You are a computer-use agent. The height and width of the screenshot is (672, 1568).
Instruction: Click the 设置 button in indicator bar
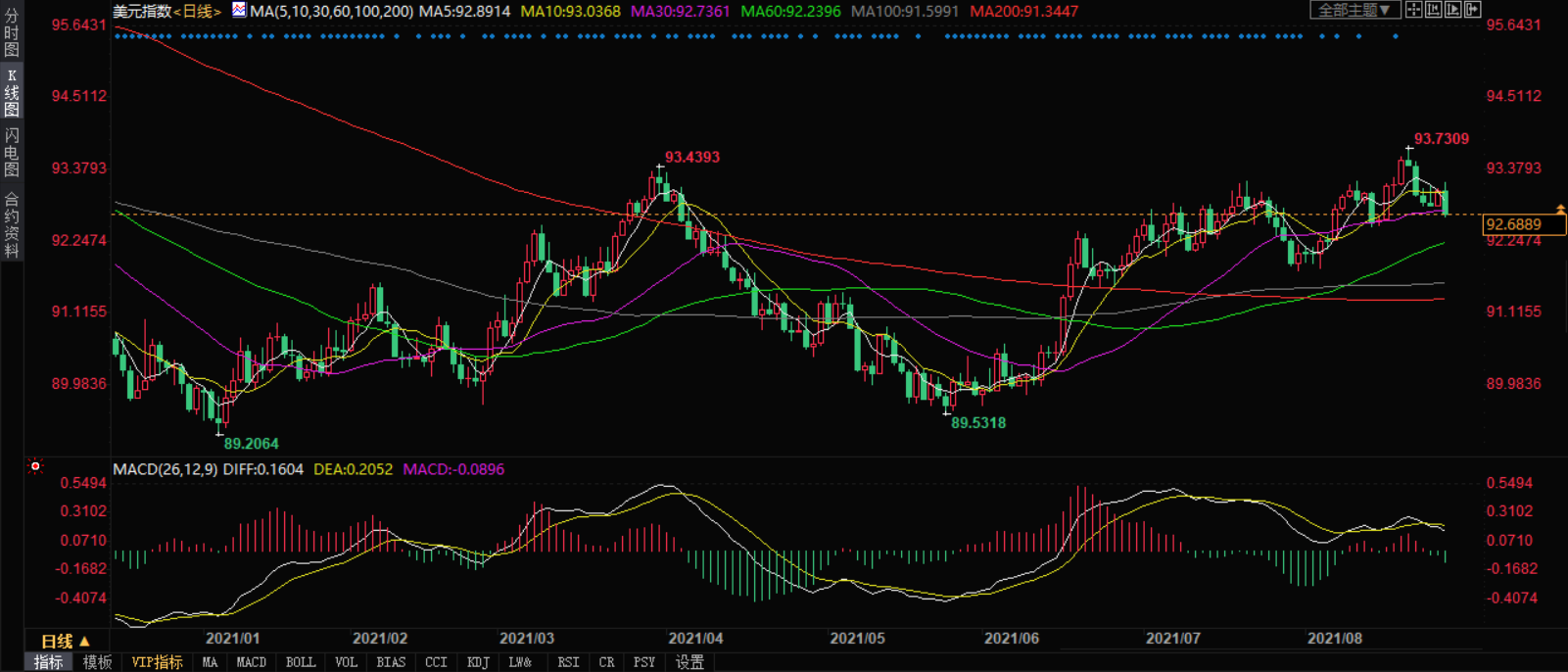click(689, 662)
